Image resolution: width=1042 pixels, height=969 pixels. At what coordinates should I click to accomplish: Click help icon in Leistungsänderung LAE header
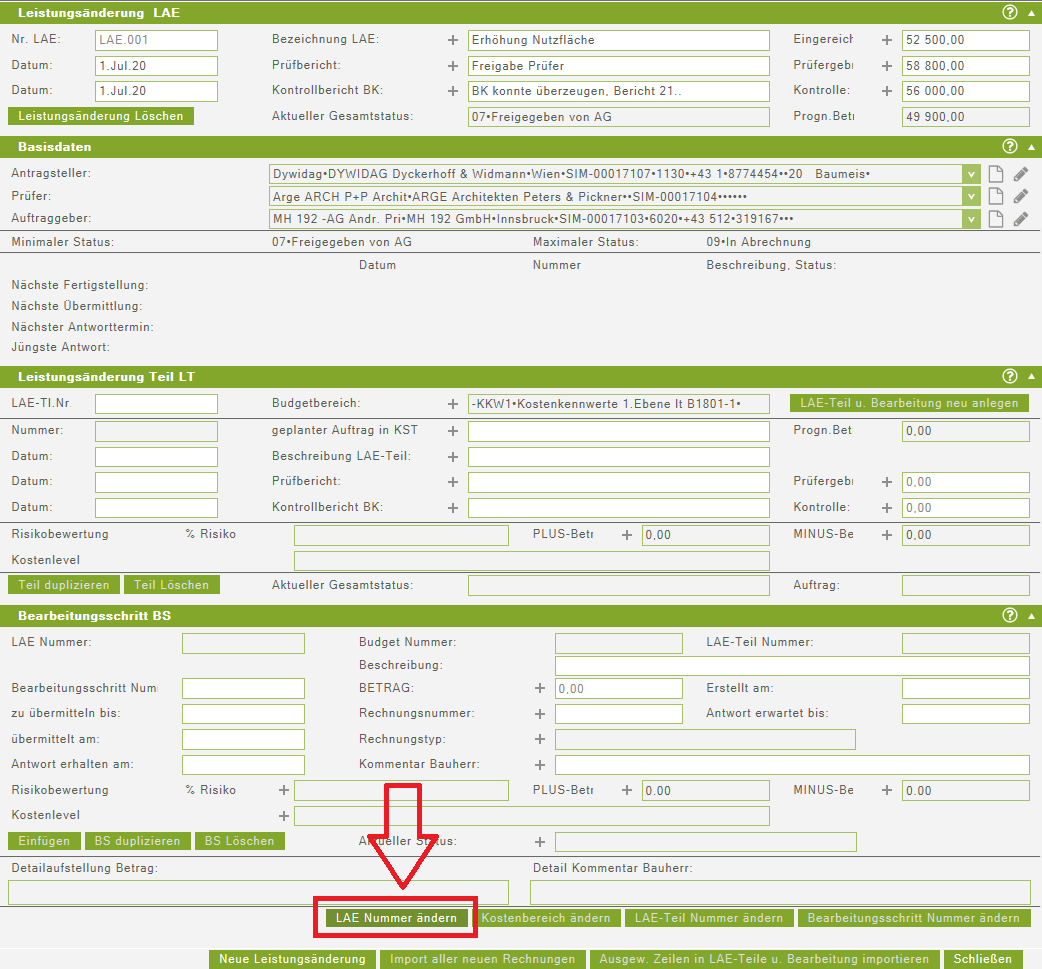tap(1010, 13)
